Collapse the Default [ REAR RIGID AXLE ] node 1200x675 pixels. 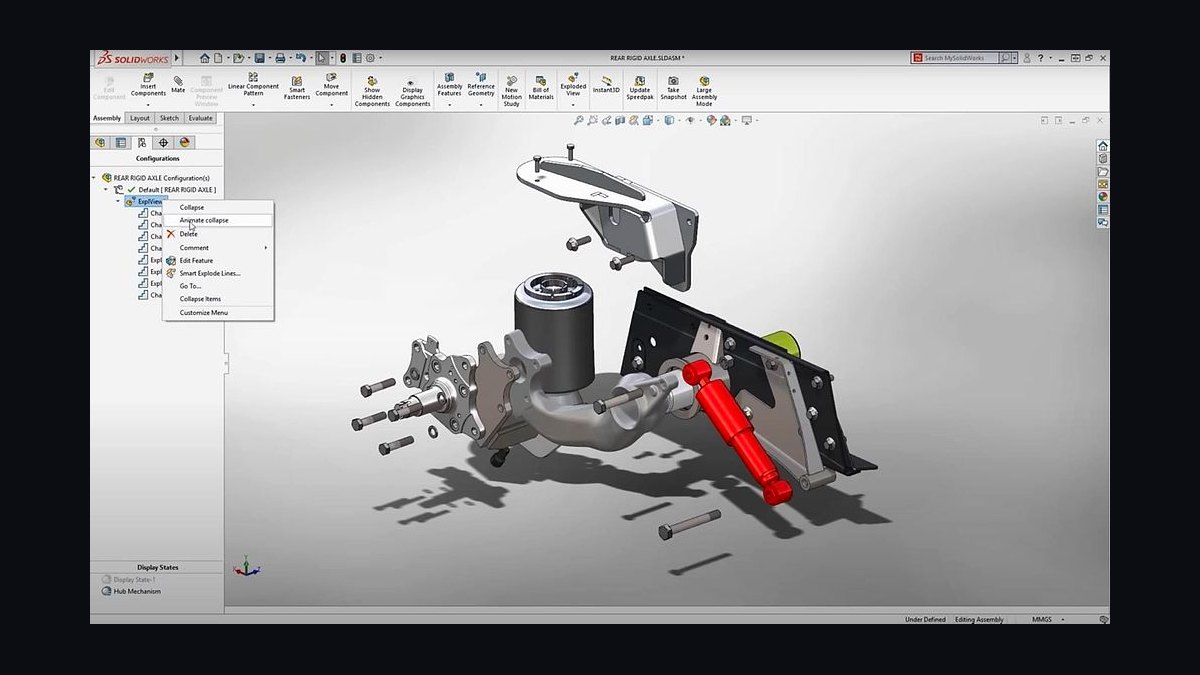[x=107, y=189]
